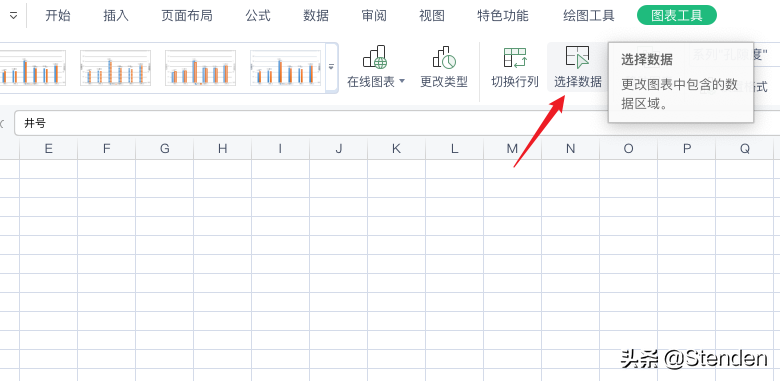Select column H header
The width and height of the screenshot is (780, 381).
click(222, 149)
